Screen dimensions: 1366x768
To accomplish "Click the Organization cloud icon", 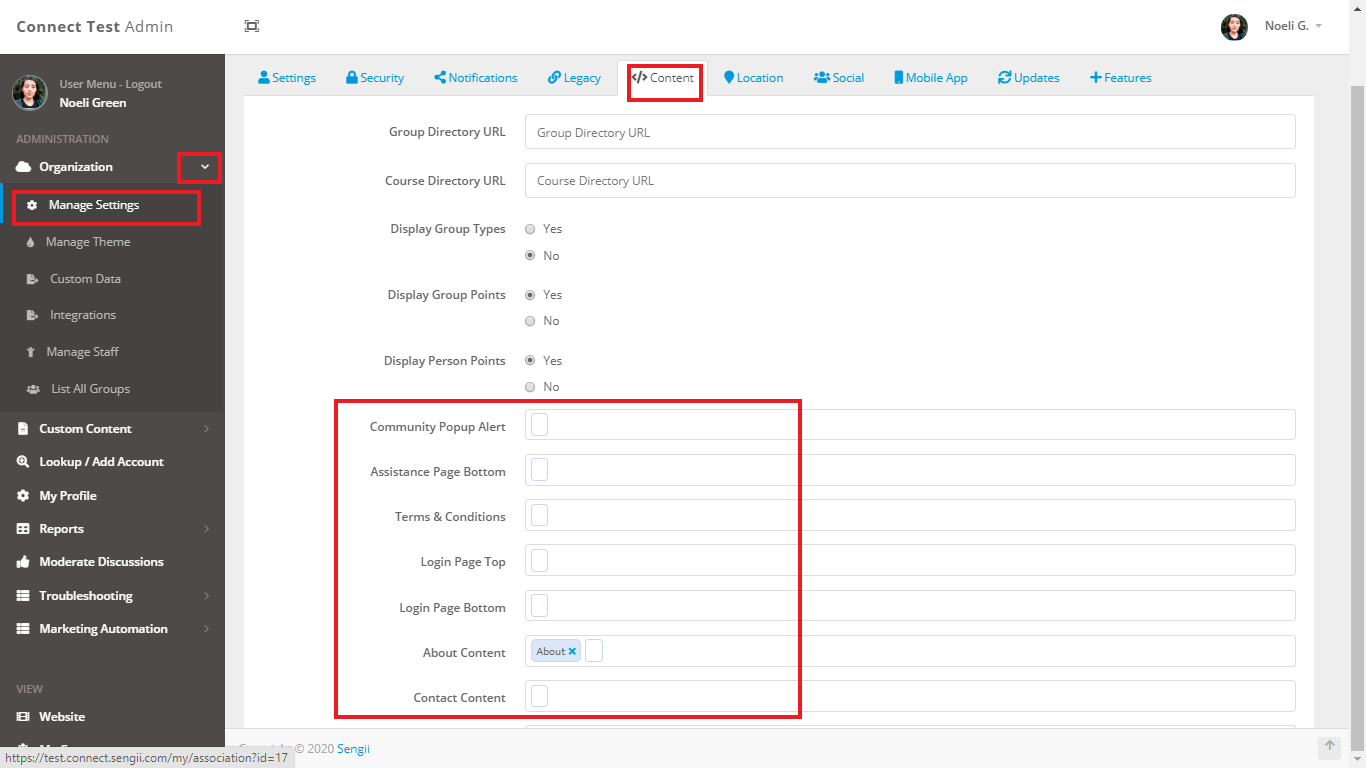I will click(x=24, y=167).
